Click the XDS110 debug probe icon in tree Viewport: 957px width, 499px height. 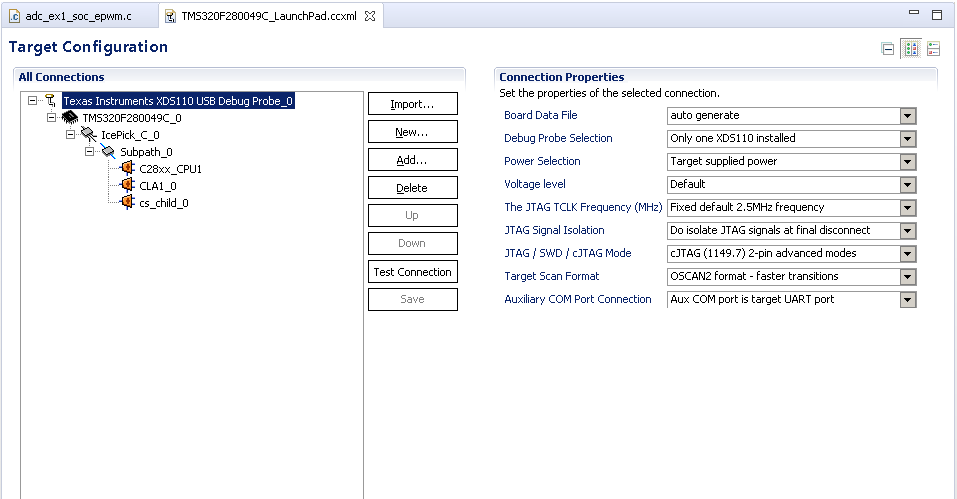point(51,101)
